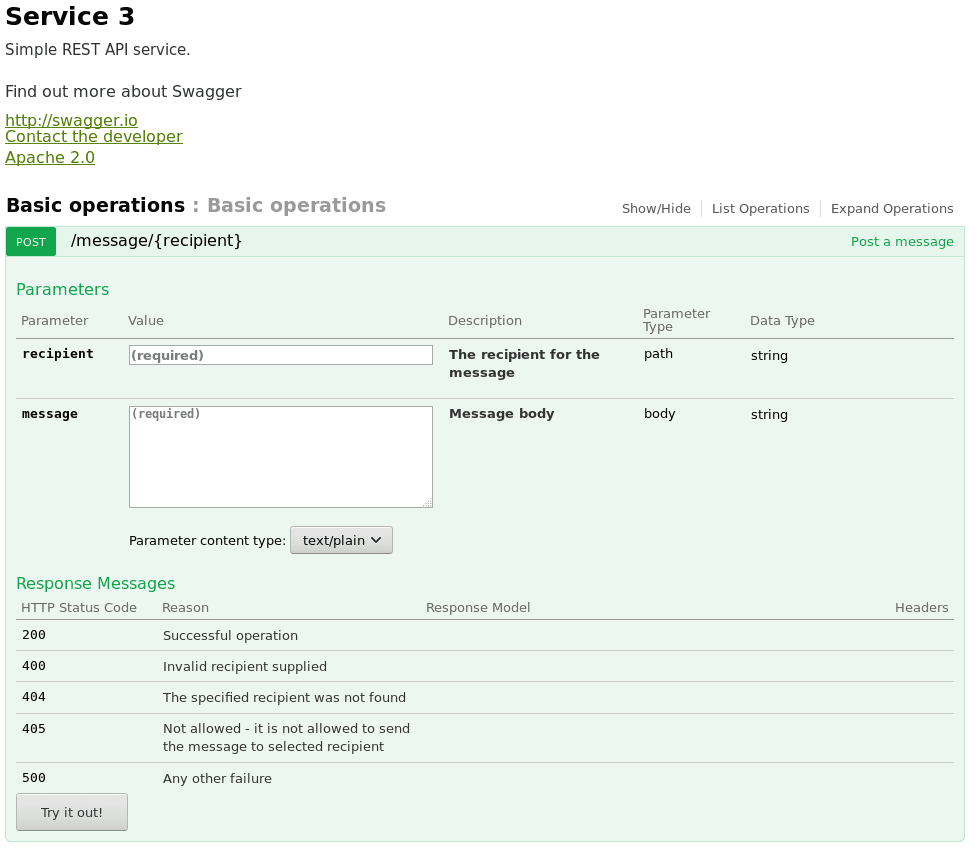
Task: Click the Parameters section heading
Action: click(63, 290)
